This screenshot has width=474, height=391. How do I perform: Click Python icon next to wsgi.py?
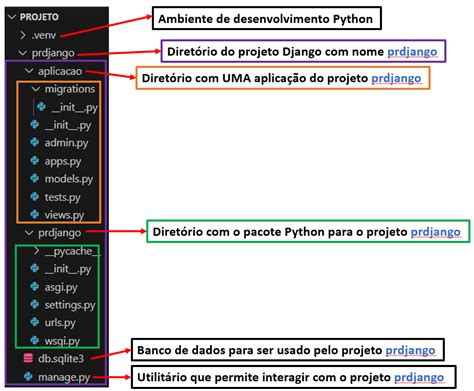(x=35, y=340)
